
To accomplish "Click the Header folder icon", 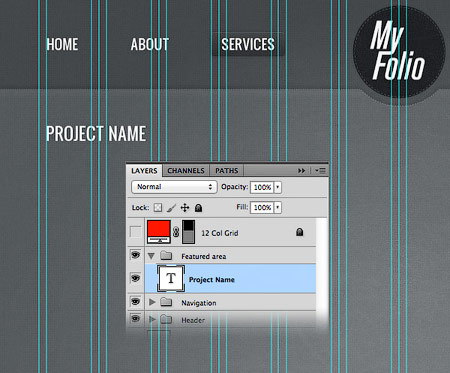I will pyautogui.click(x=166, y=320).
